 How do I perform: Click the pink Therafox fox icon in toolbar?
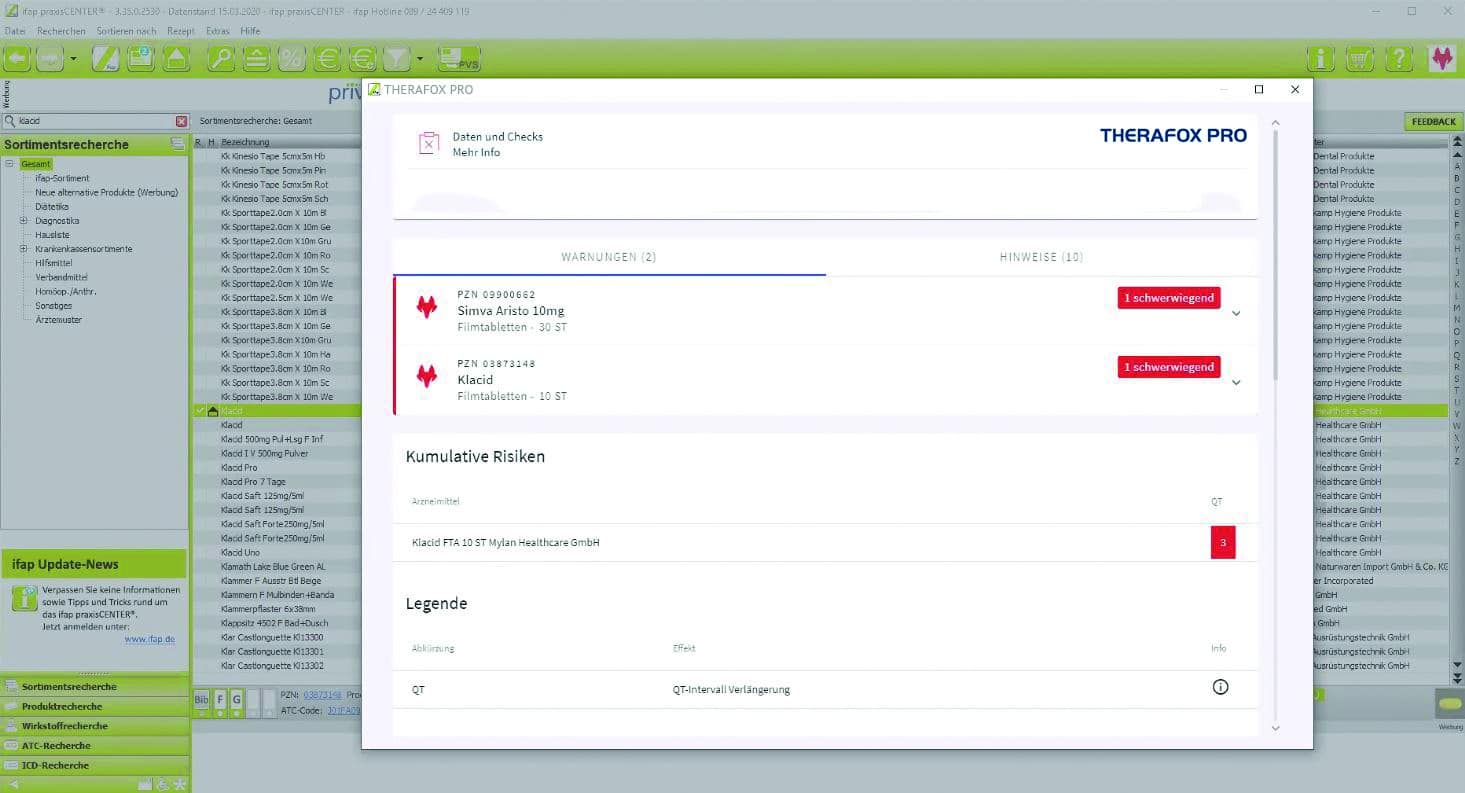(1441, 59)
